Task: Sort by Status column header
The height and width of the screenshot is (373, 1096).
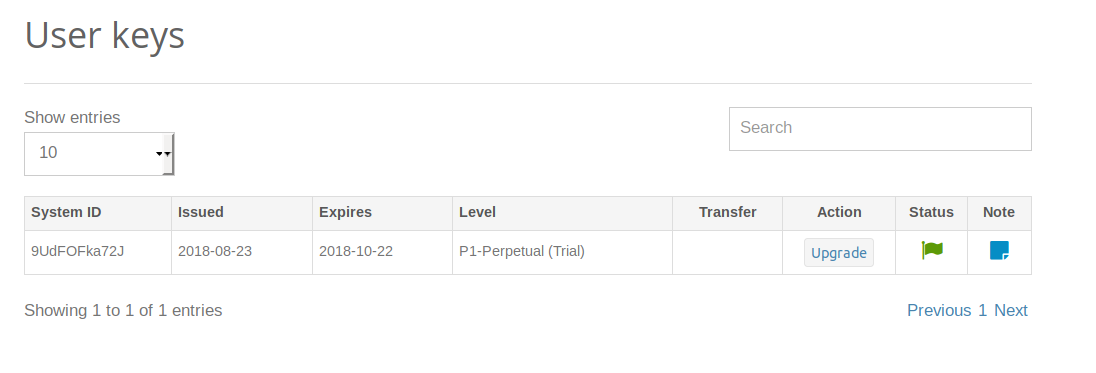Action: [x=931, y=213]
